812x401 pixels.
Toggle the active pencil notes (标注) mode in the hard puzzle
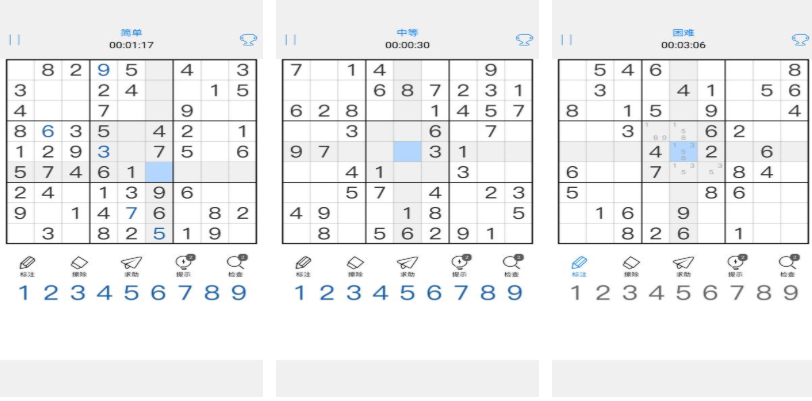579,265
